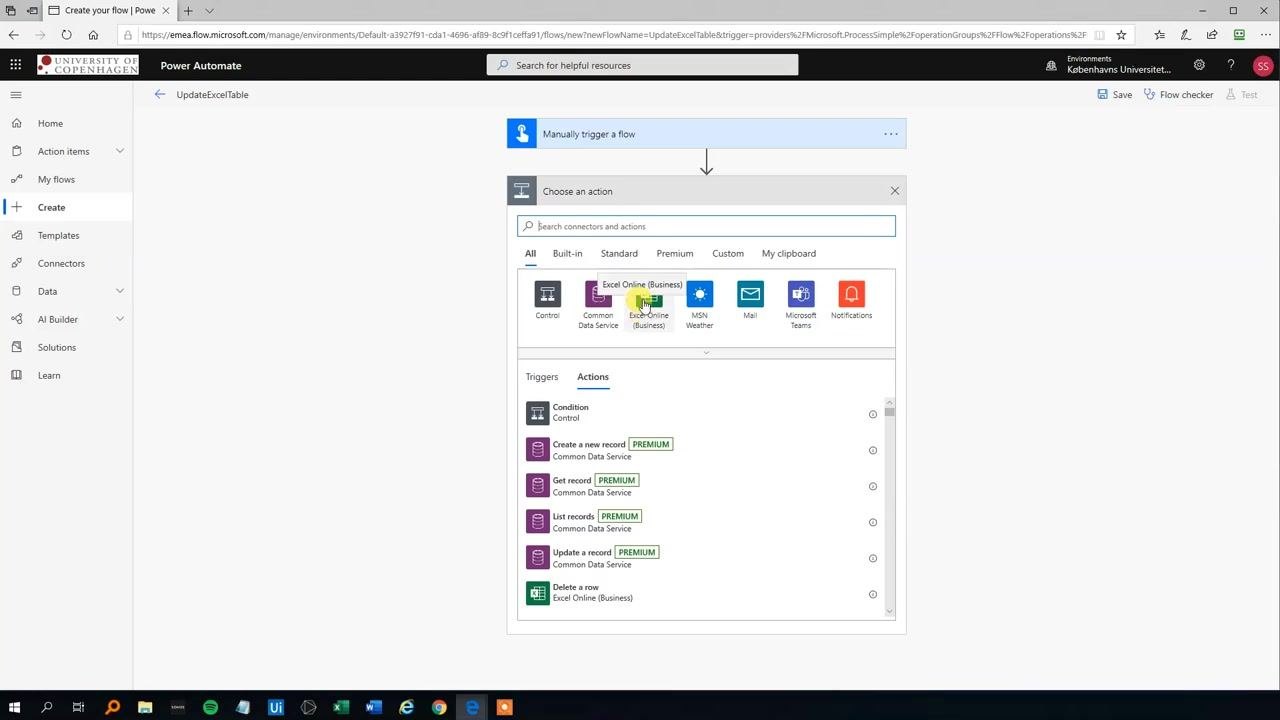The height and width of the screenshot is (720, 1280).
Task: Open Excel from the taskbar
Action: [341, 707]
